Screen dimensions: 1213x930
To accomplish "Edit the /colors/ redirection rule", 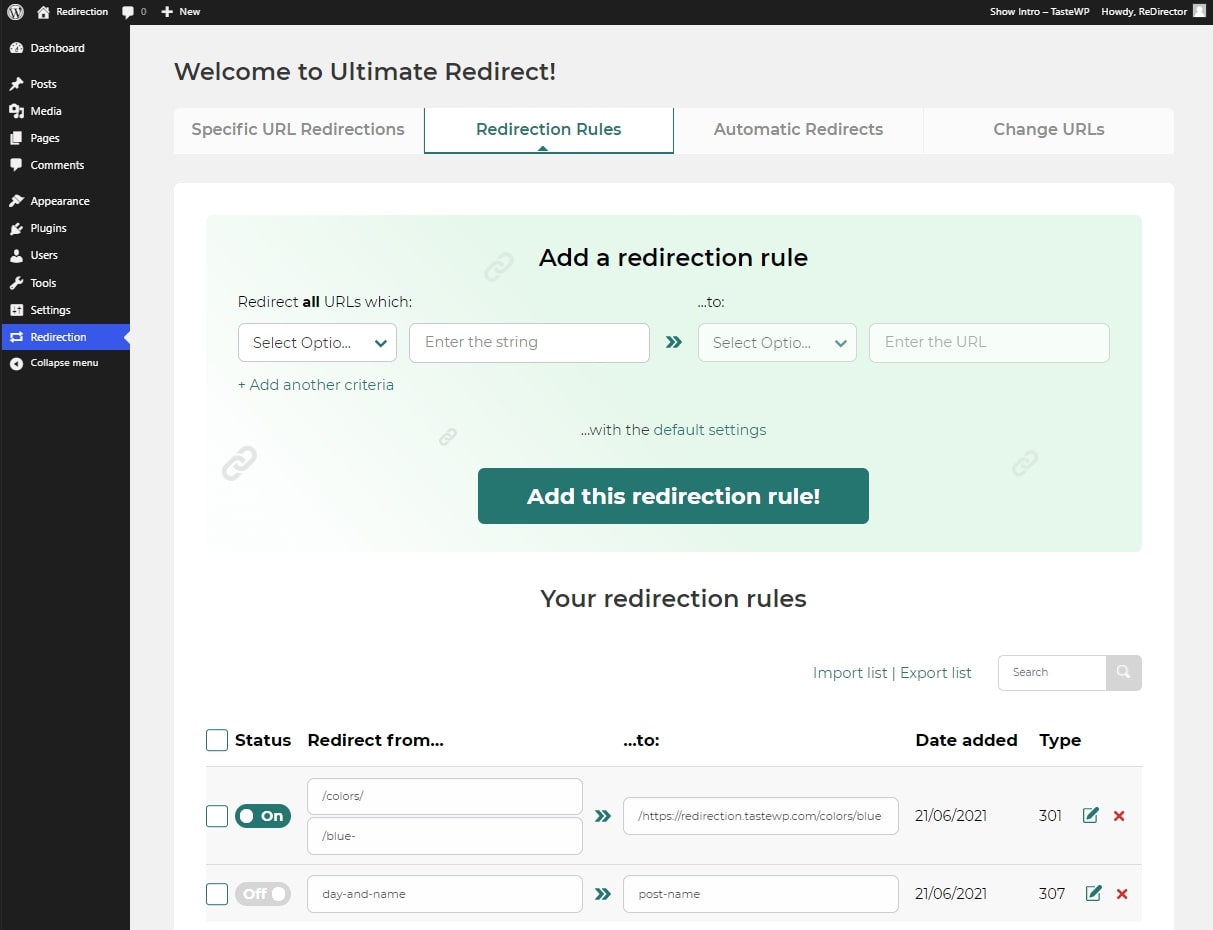I will click(x=1091, y=816).
